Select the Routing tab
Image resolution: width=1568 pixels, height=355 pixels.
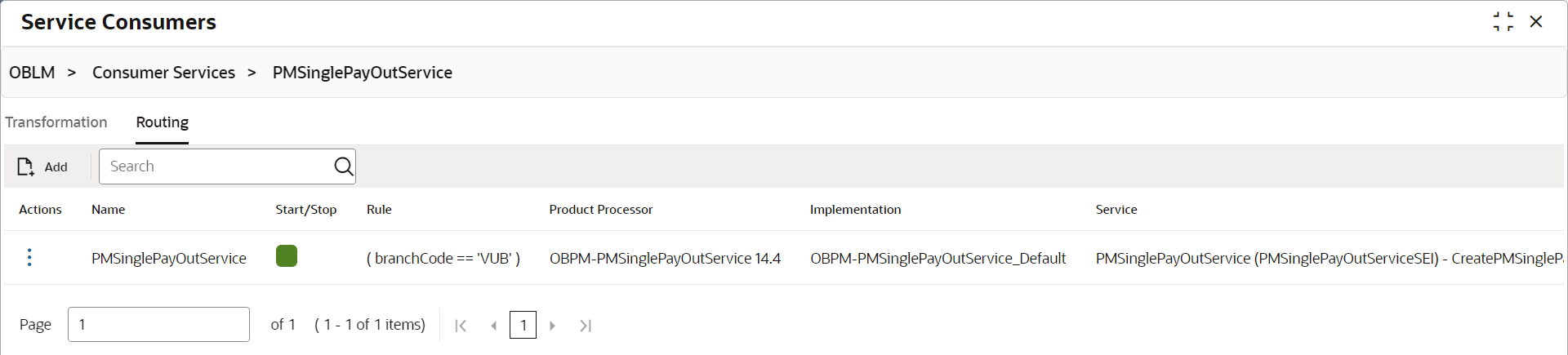pos(162,122)
